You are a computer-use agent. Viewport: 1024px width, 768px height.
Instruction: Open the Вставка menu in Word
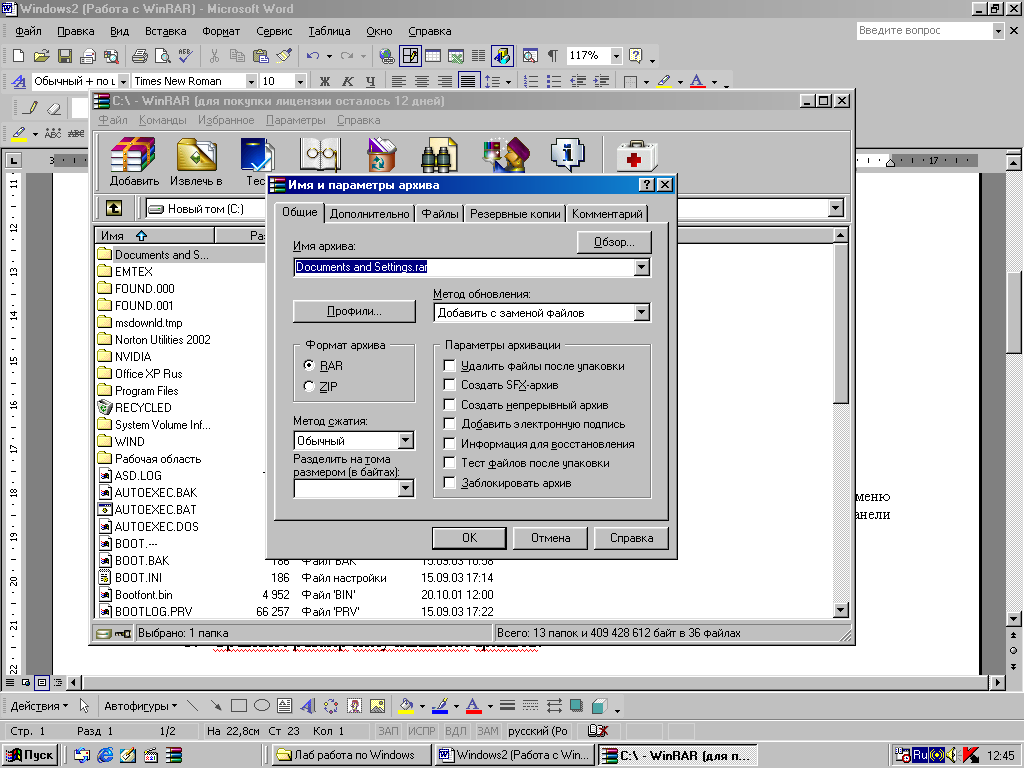[165, 31]
